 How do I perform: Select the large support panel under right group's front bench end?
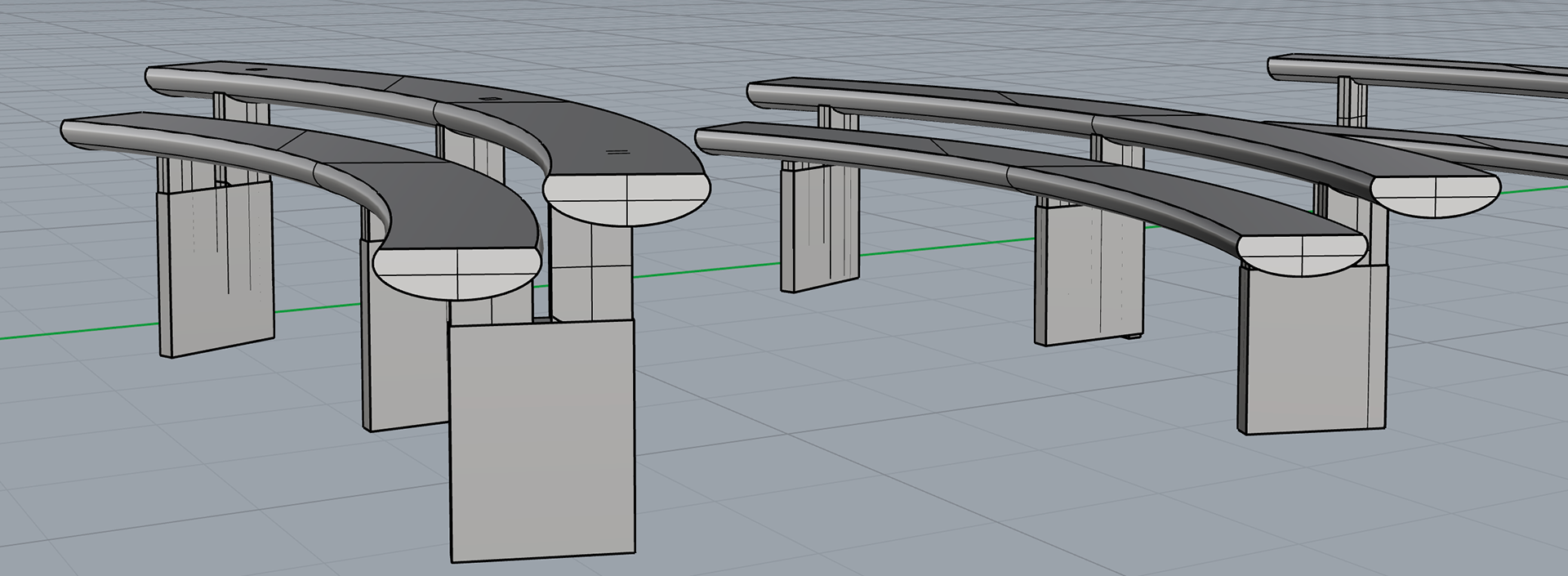1313,349
